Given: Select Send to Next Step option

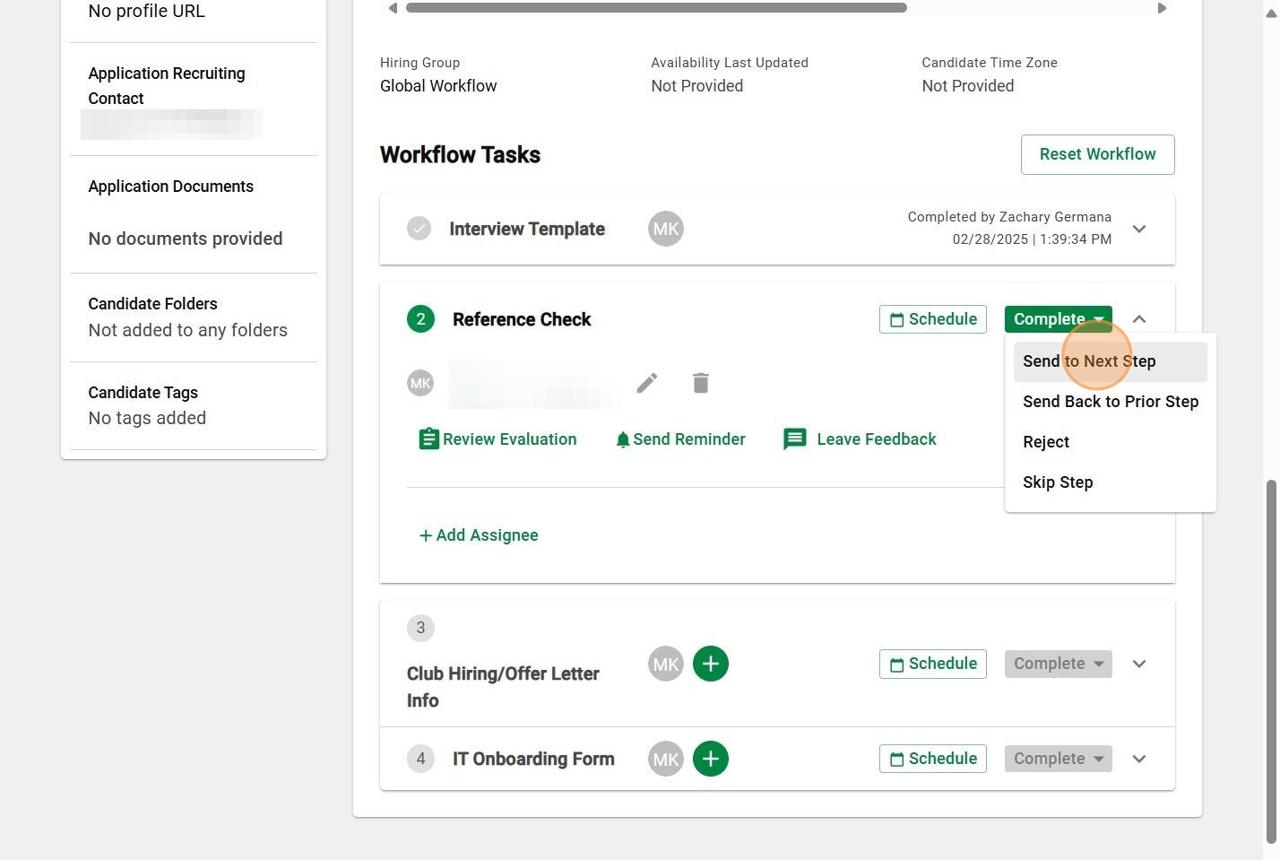Looking at the screenshot, I should 1089,362.
